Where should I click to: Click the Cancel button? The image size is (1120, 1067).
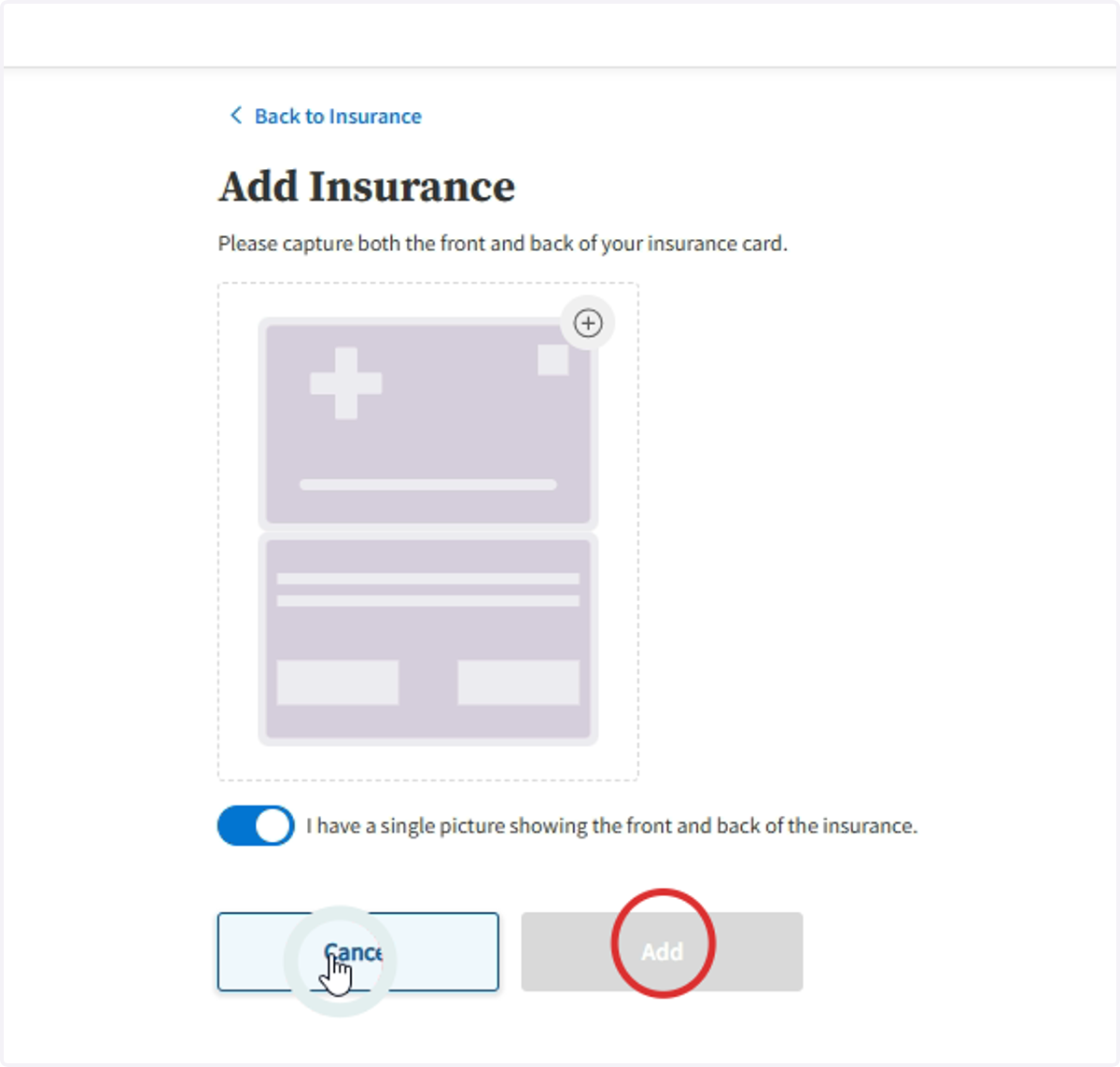point(358,951)
